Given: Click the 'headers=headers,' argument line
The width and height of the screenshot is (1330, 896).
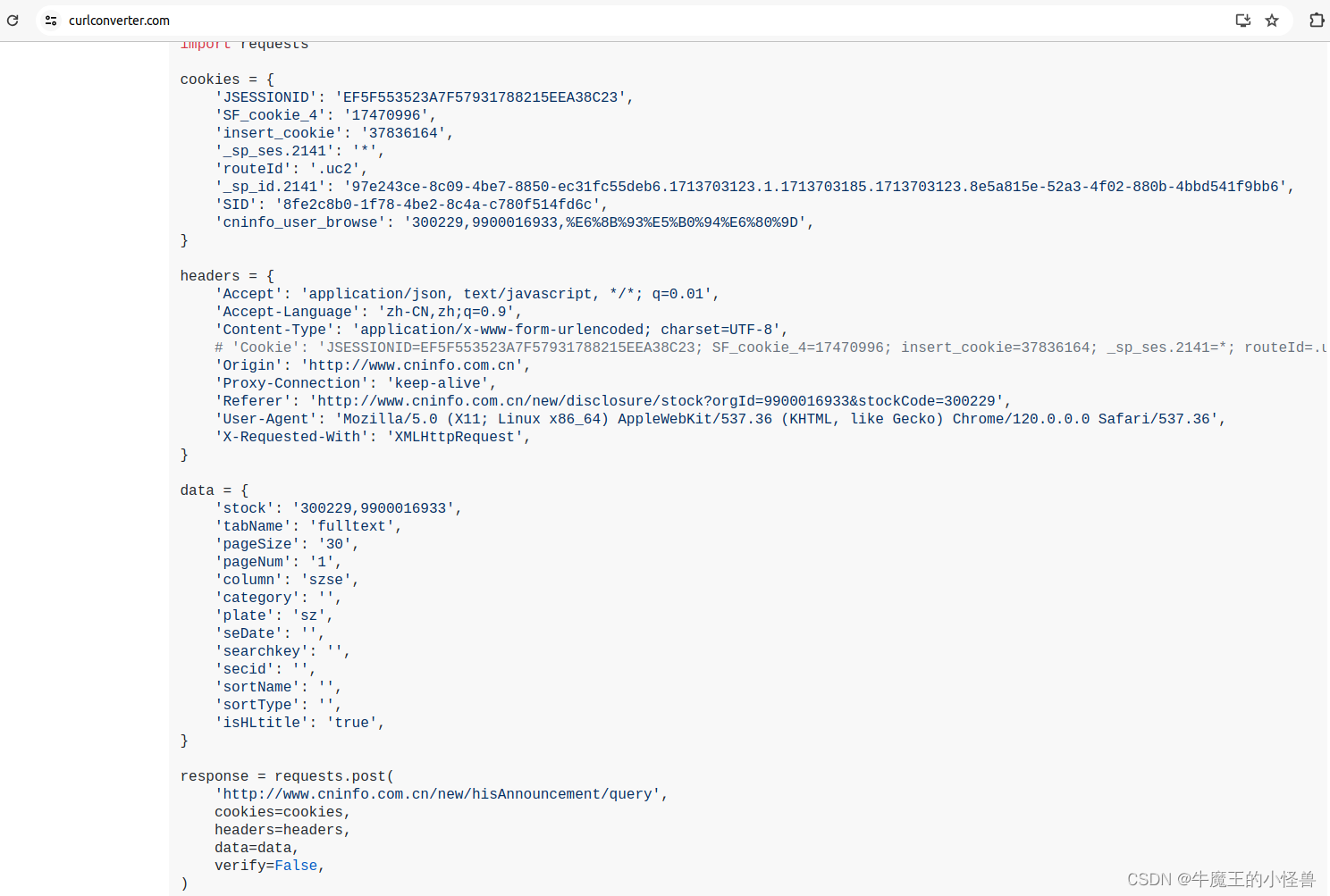Looking at the screenshot, I should tap(282, 830).
